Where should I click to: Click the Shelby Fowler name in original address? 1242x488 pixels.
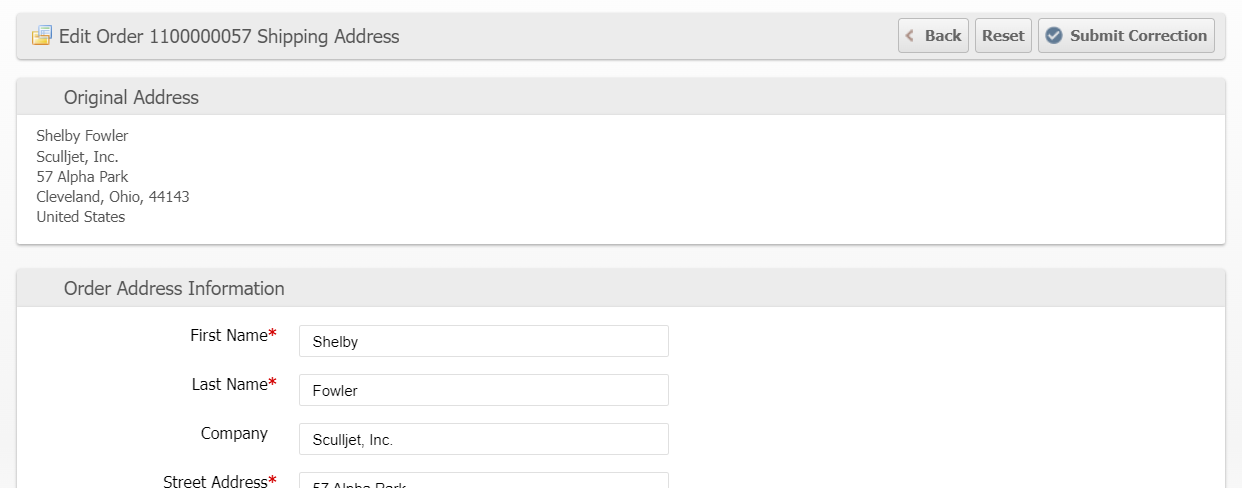point(82,135)
